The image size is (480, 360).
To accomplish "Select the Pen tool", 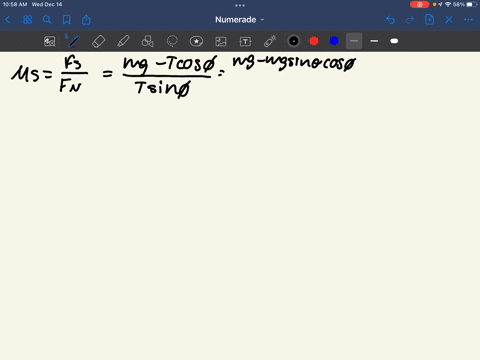I will (73, 41).
